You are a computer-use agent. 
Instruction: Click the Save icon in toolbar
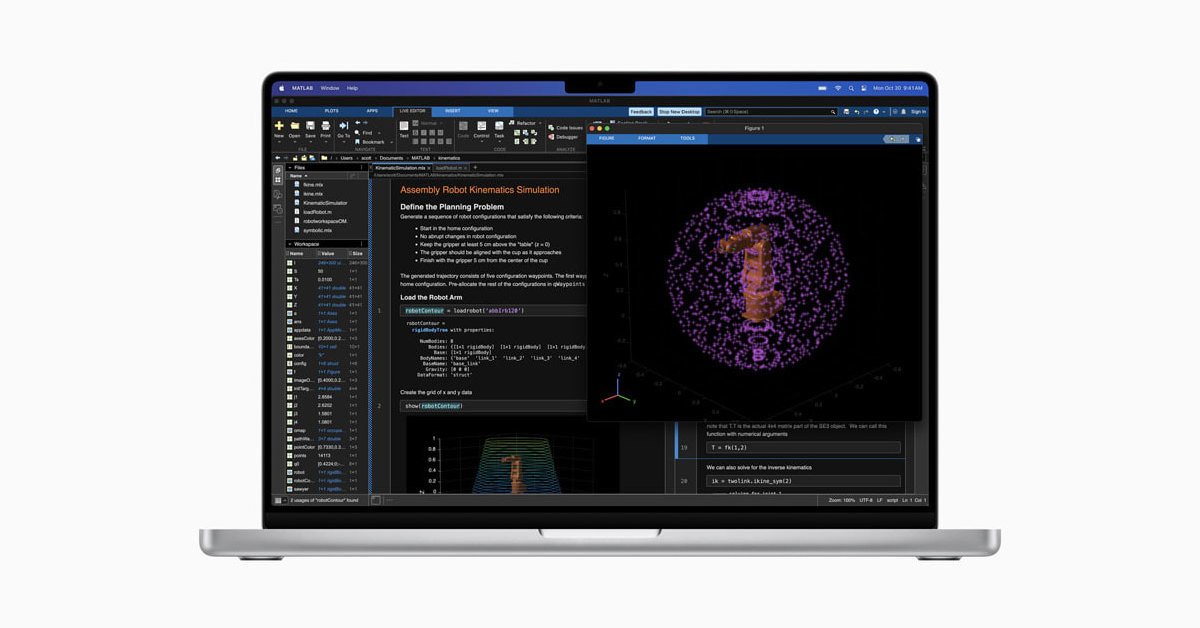click(x=310, y=126)
